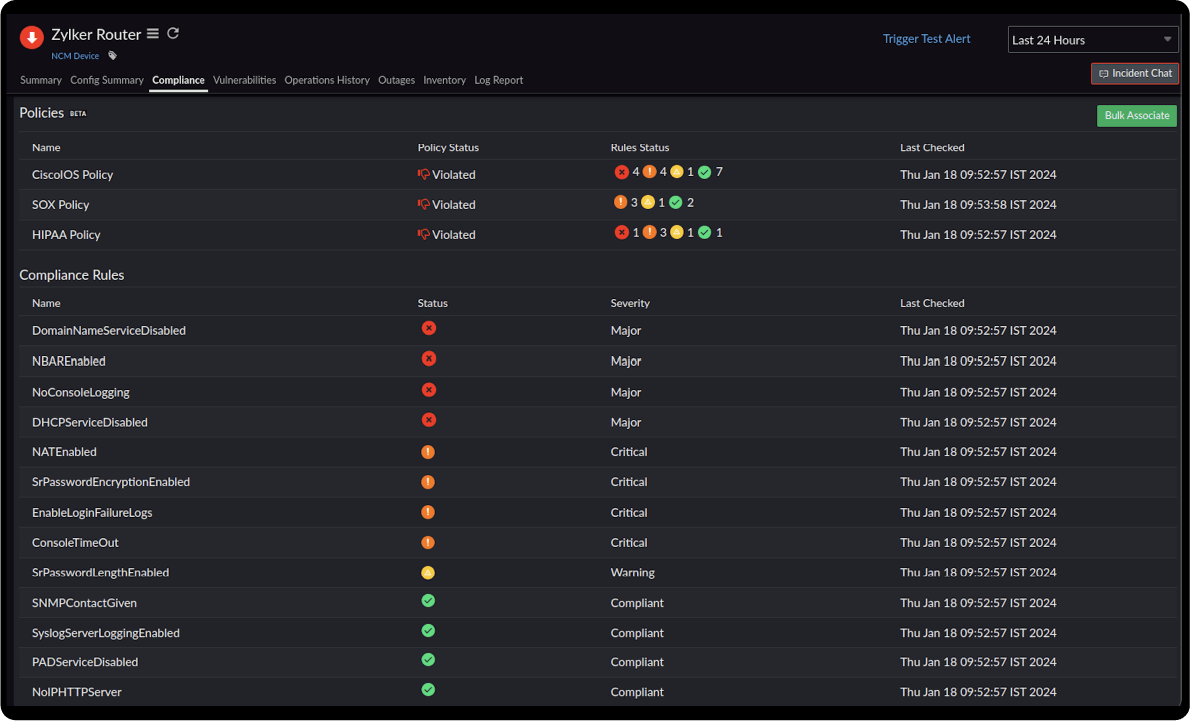
Task: Open the HIPAA Policy row
Action: [66, 234]
